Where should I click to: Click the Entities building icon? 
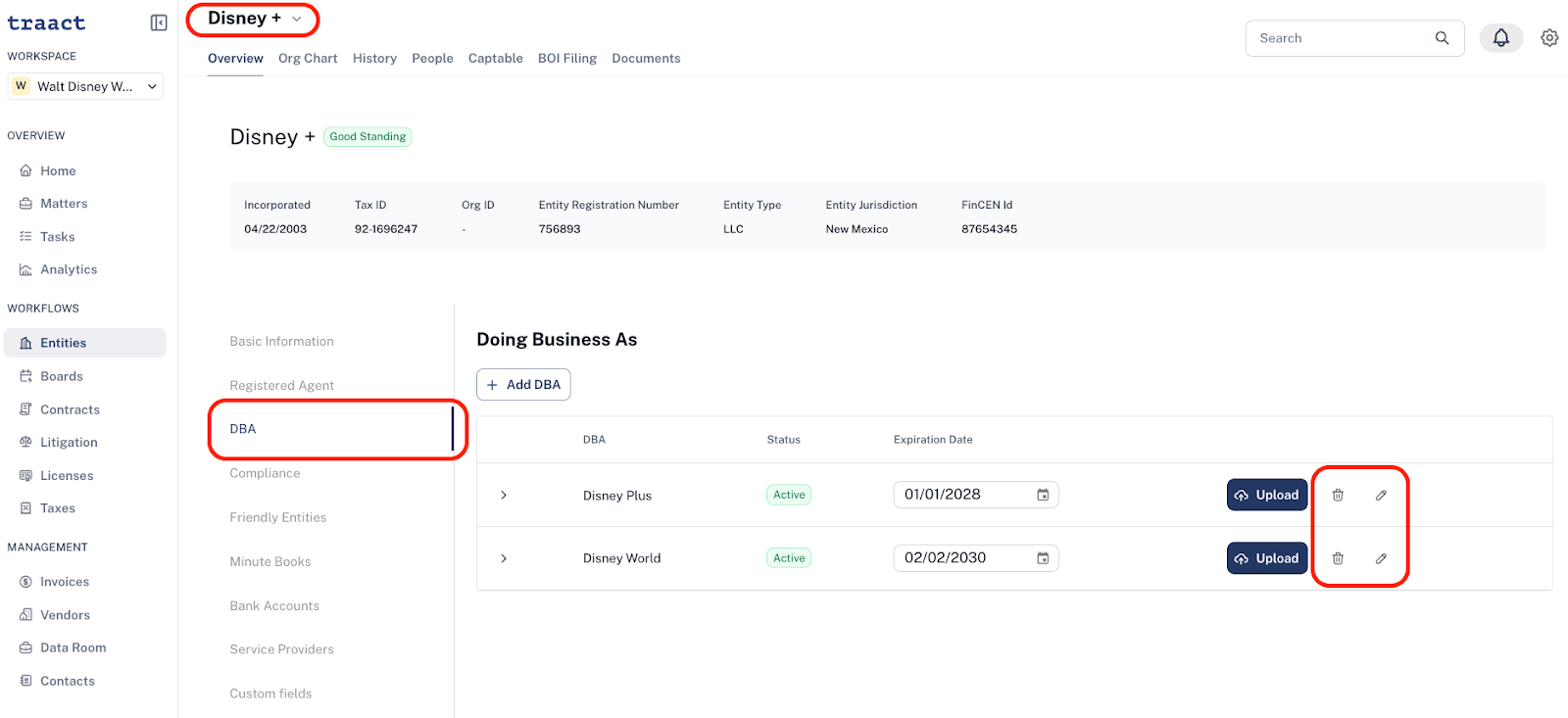[x=25, y=343]
